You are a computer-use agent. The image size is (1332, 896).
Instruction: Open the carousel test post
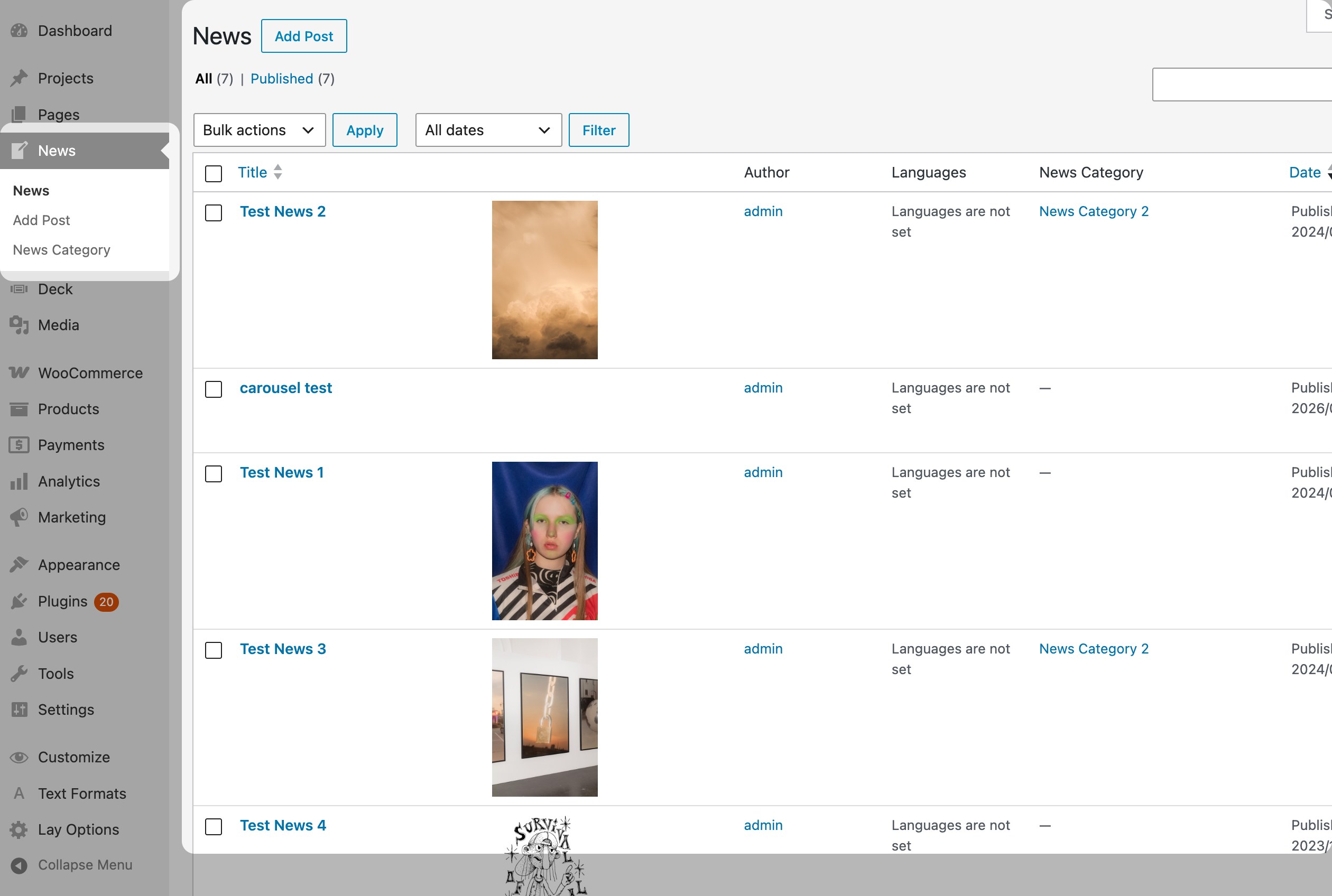tap(286, 388)
